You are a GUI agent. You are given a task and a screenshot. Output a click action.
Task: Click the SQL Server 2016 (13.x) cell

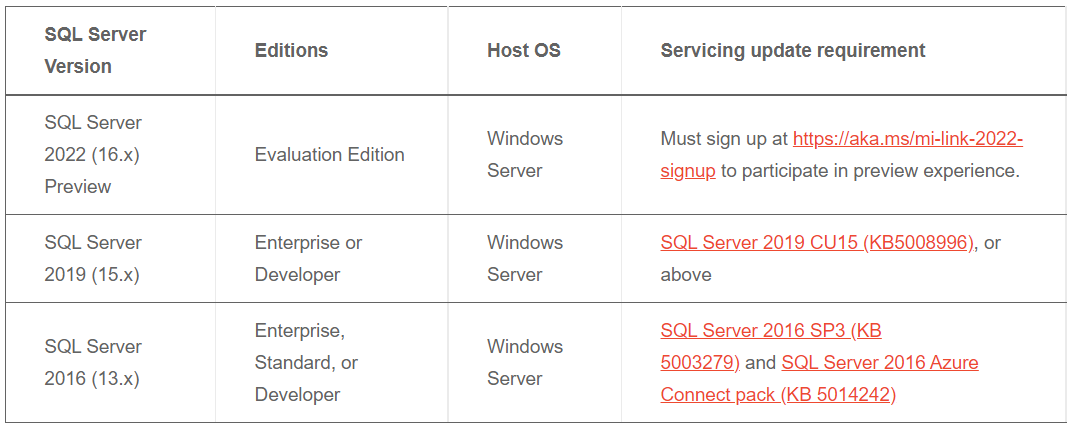[93, 363]
